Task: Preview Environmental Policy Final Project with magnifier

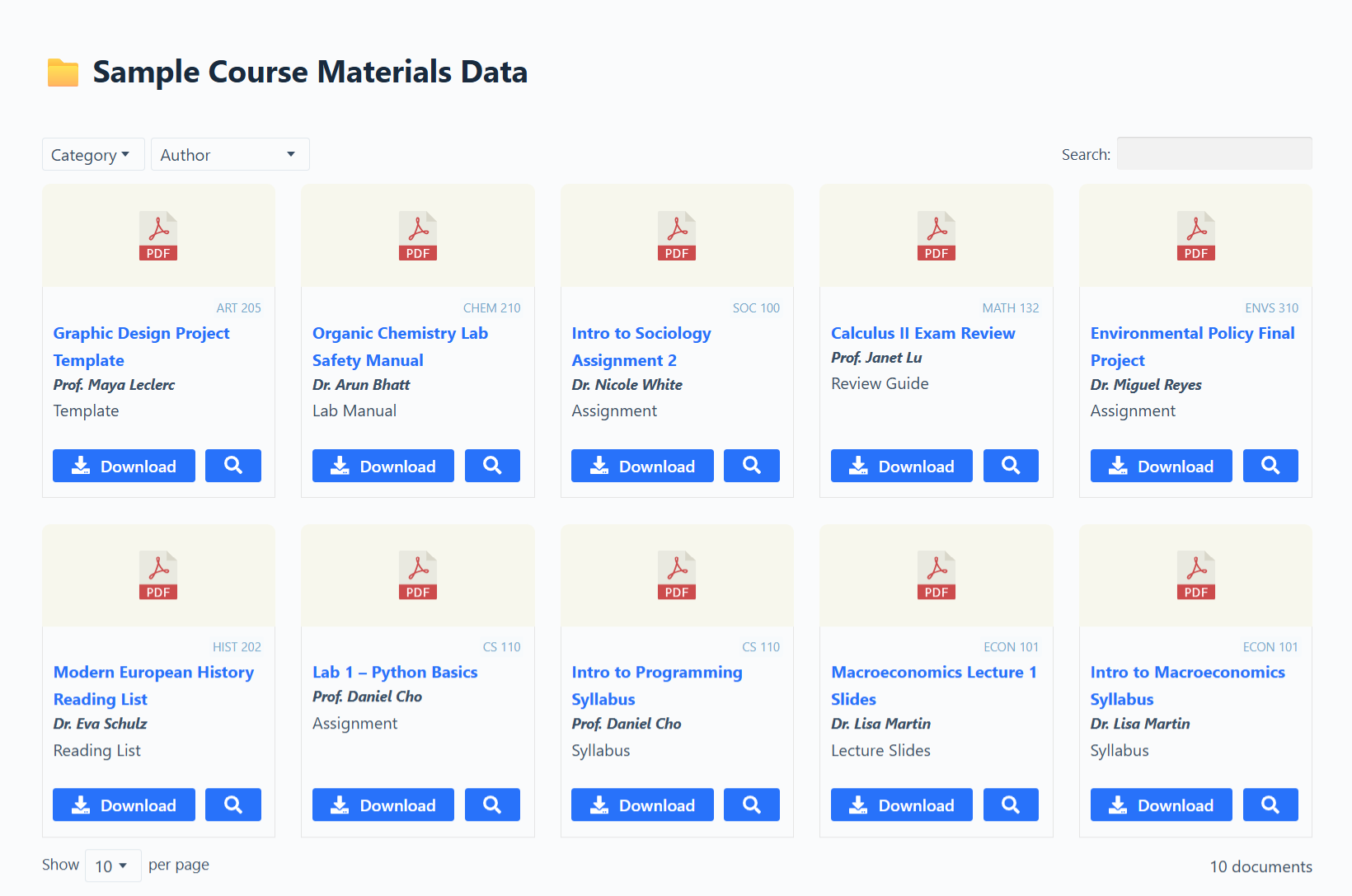Action: [x=1270, y=466]
